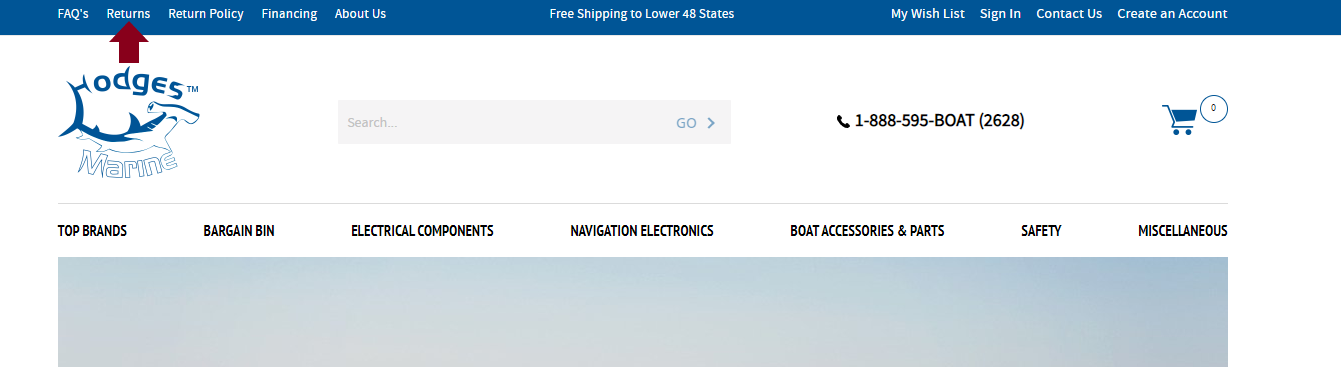Go to the Financing page
Screen dimensions: 1341x367
point(289,14)
